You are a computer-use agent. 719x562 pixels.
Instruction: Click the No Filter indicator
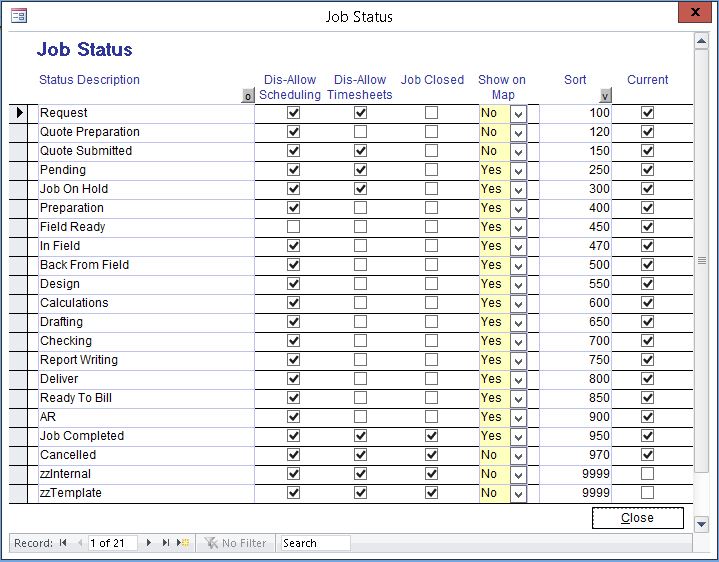236,543
